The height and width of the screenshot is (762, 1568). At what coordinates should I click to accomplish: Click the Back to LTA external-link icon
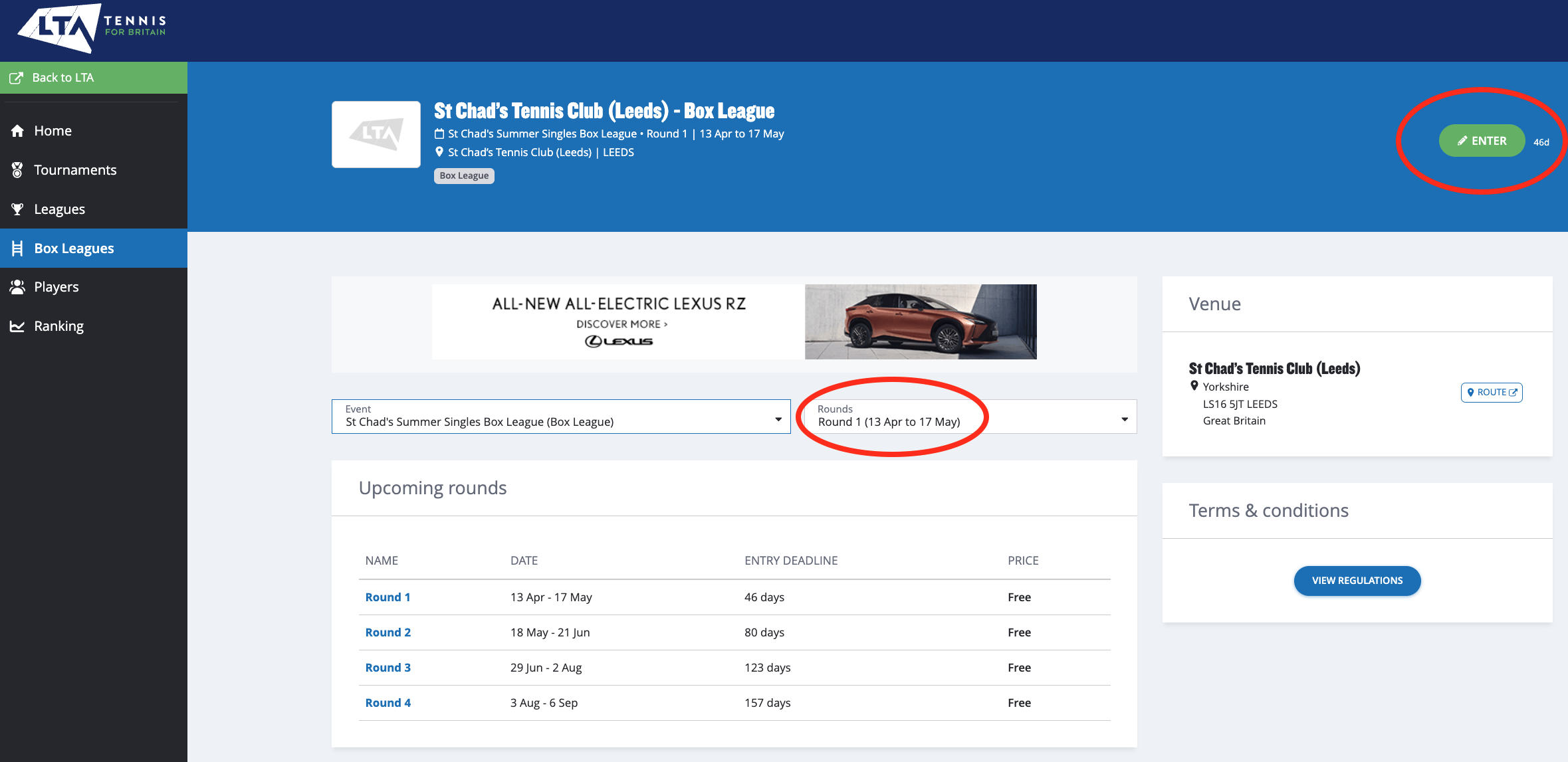(x=16, y=78)
